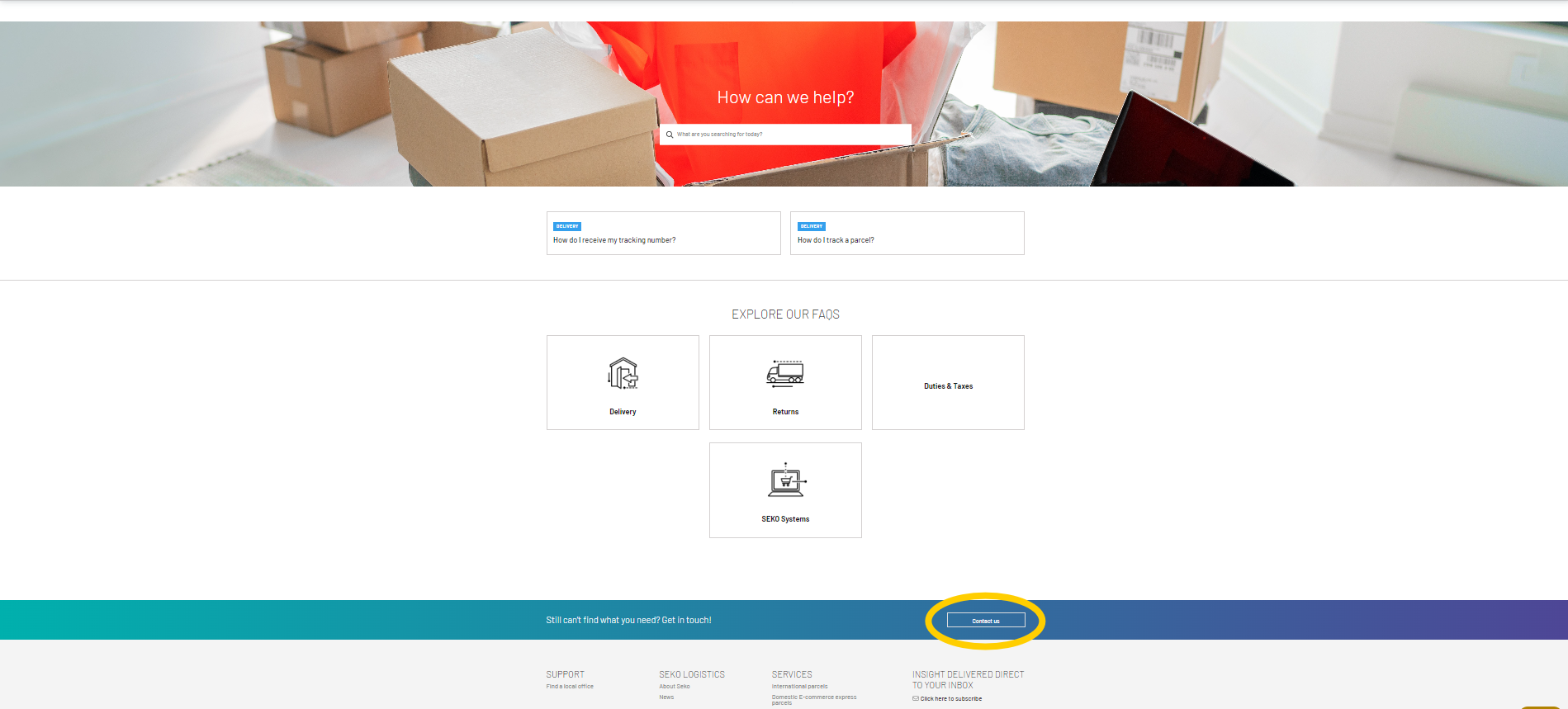Image resolution: width=1568 pixels, height=709 pixels.
Task: Open 'Domestic E-commerce express parcels' link
Action: click(813, 698)
